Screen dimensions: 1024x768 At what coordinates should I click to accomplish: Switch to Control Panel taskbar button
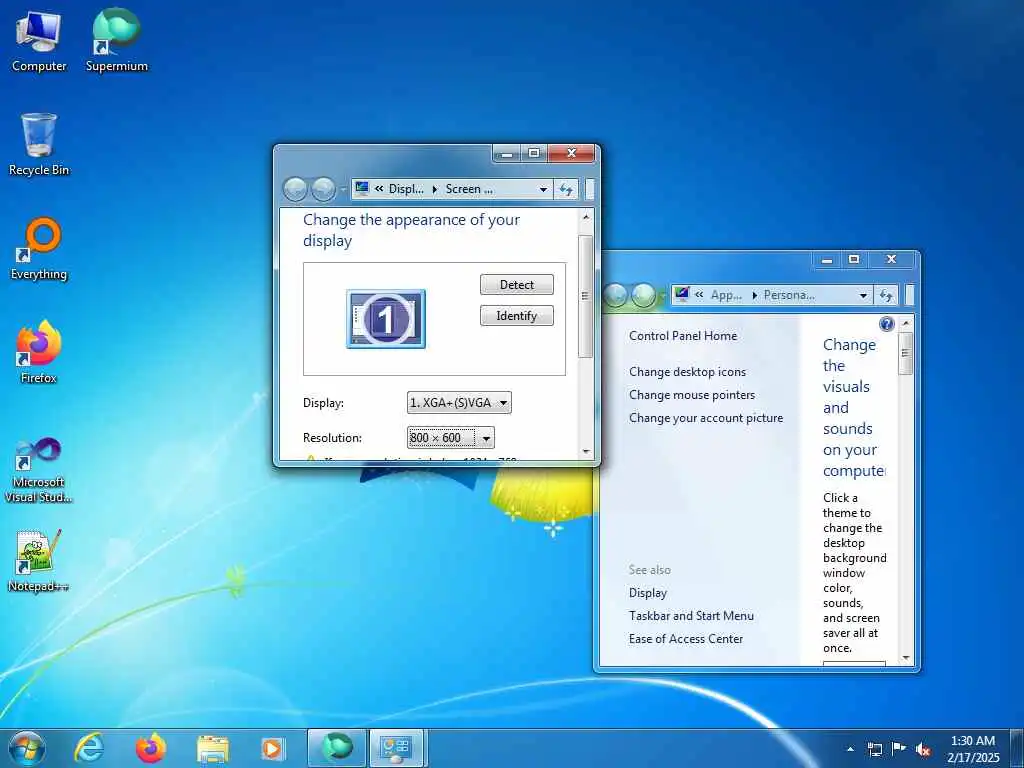point(396,748)
